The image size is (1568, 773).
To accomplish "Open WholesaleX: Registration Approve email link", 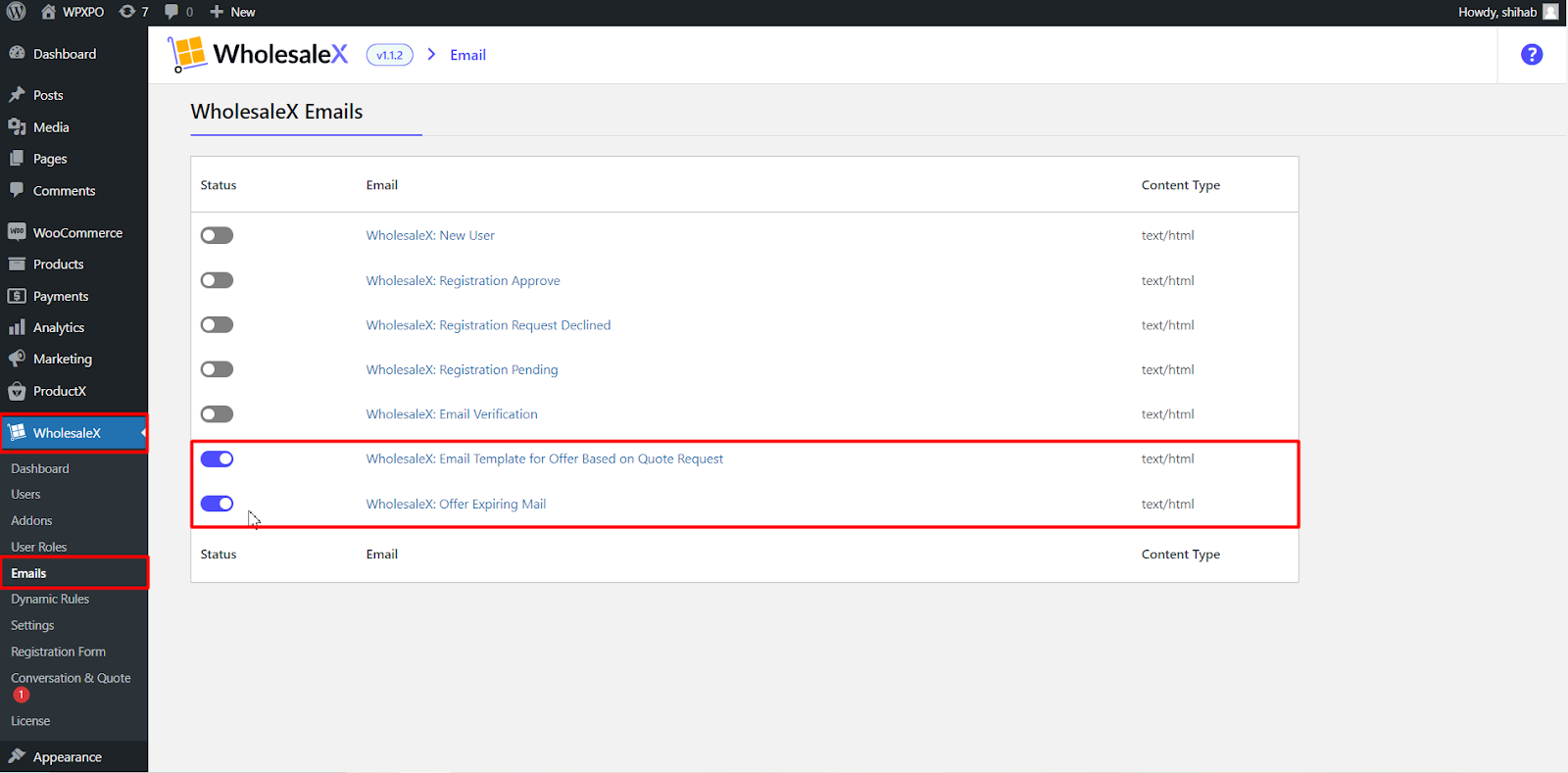I will click(463, 280).
